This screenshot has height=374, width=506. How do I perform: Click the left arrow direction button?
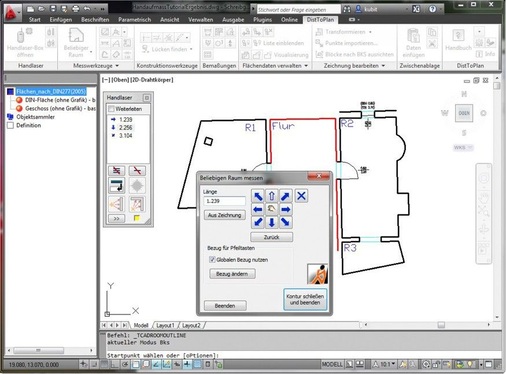258,209
